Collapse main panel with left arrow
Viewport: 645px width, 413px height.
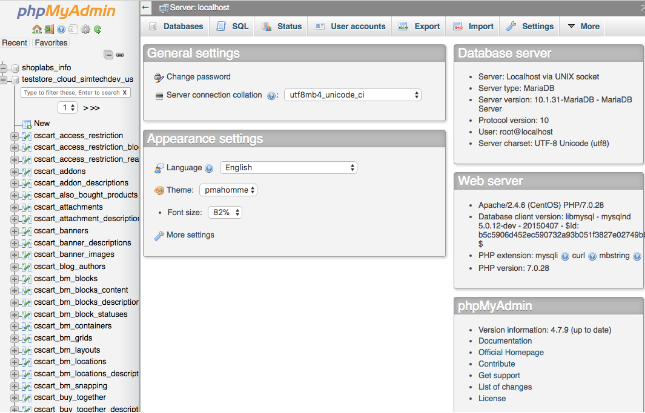[x=145, y=7]
